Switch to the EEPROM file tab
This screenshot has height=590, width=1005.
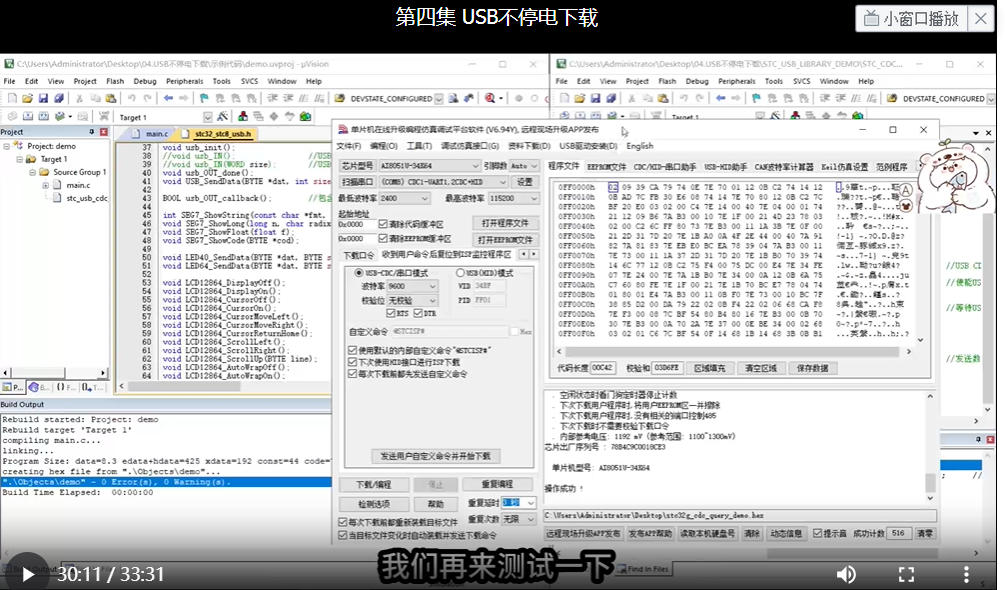[606, 167]
